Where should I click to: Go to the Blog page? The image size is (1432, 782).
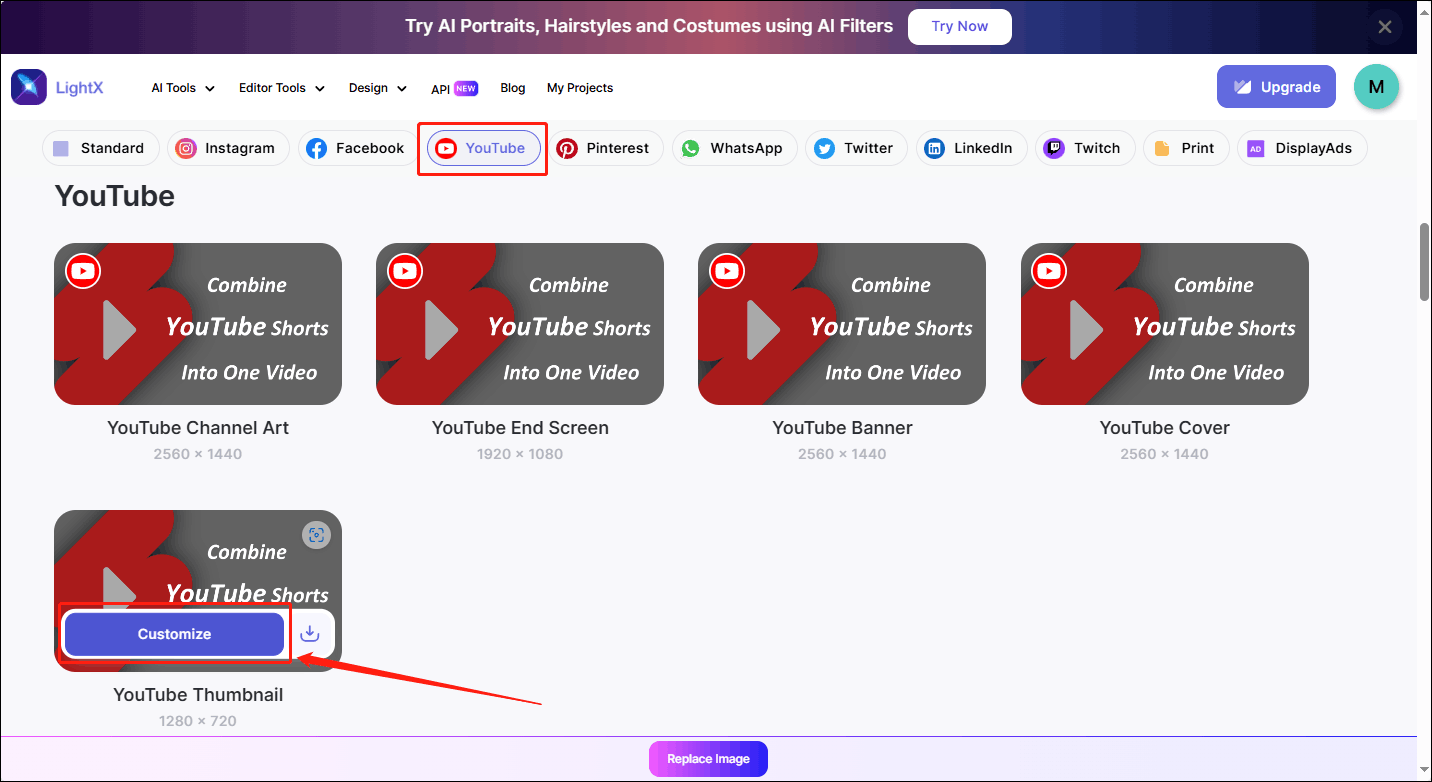[x=513, y=88]
